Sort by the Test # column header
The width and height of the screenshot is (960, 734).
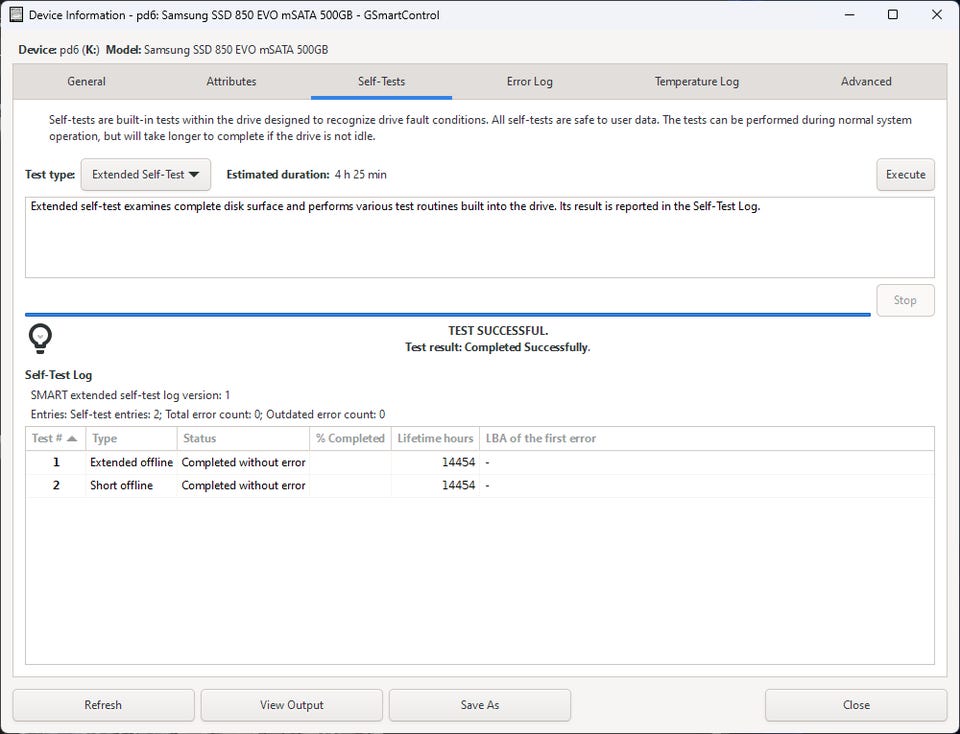pyautogui.click(x=55, y=438)
